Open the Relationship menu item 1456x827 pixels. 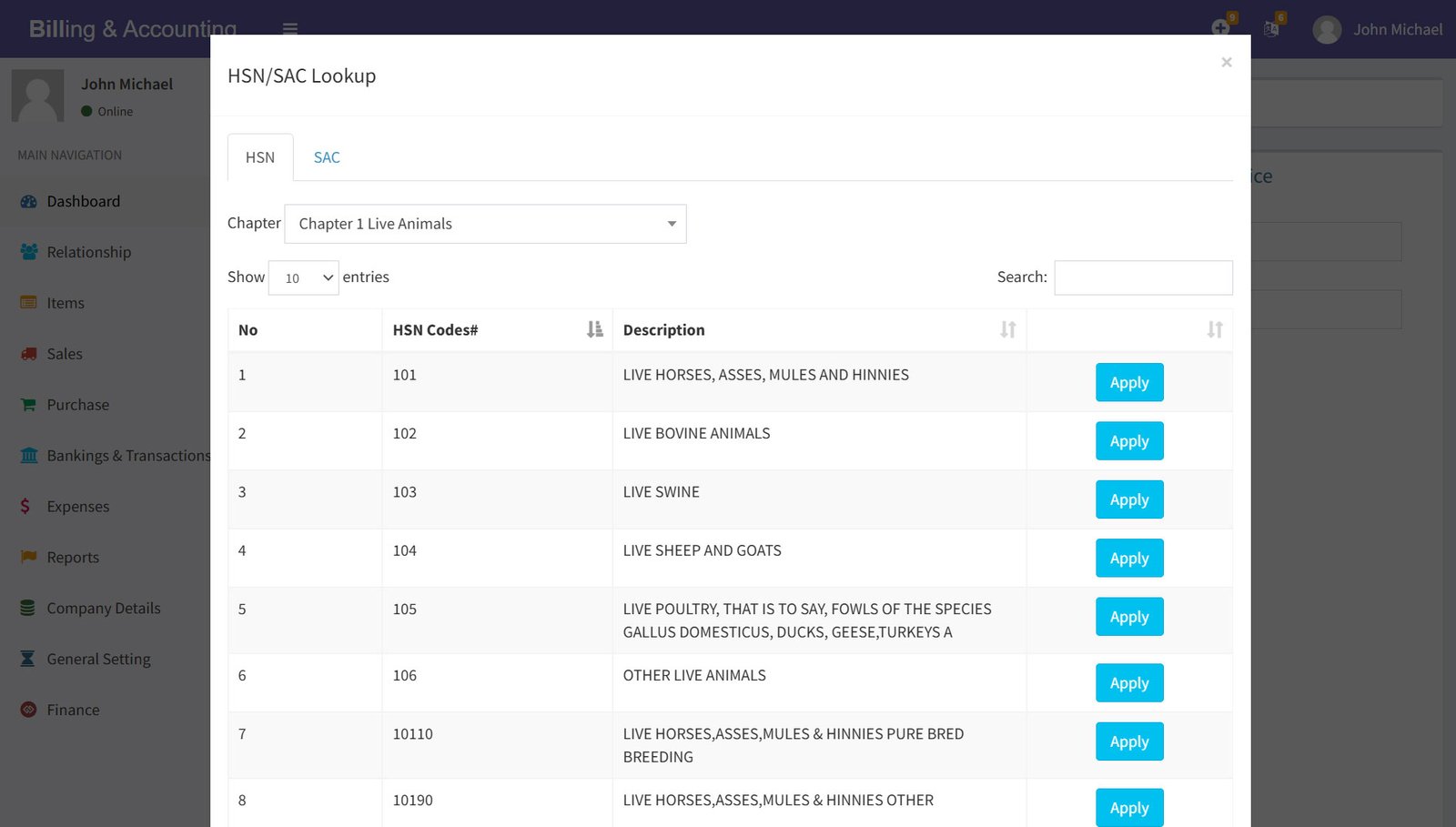pyautogui.click(x=106, y=252)
